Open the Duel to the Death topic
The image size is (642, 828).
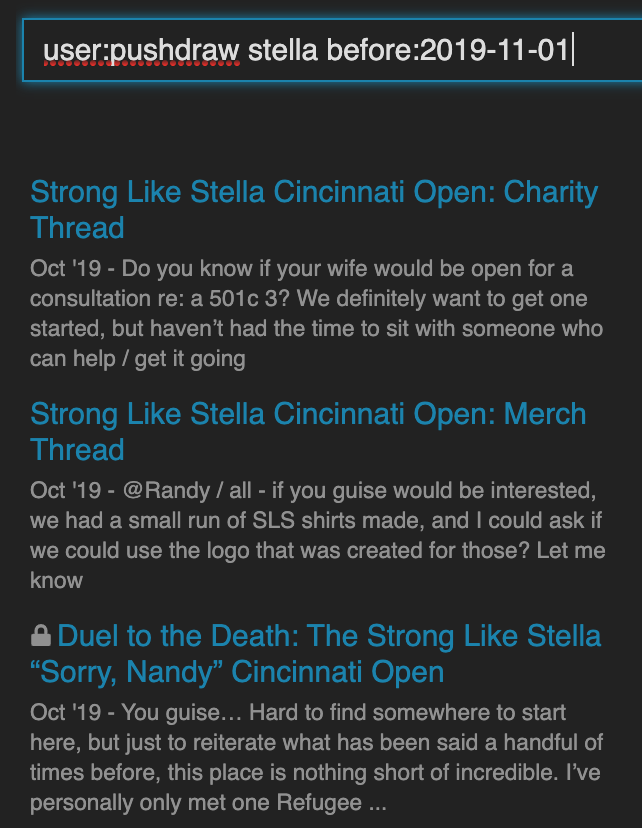pyautogui.click(x=329, y=653)
